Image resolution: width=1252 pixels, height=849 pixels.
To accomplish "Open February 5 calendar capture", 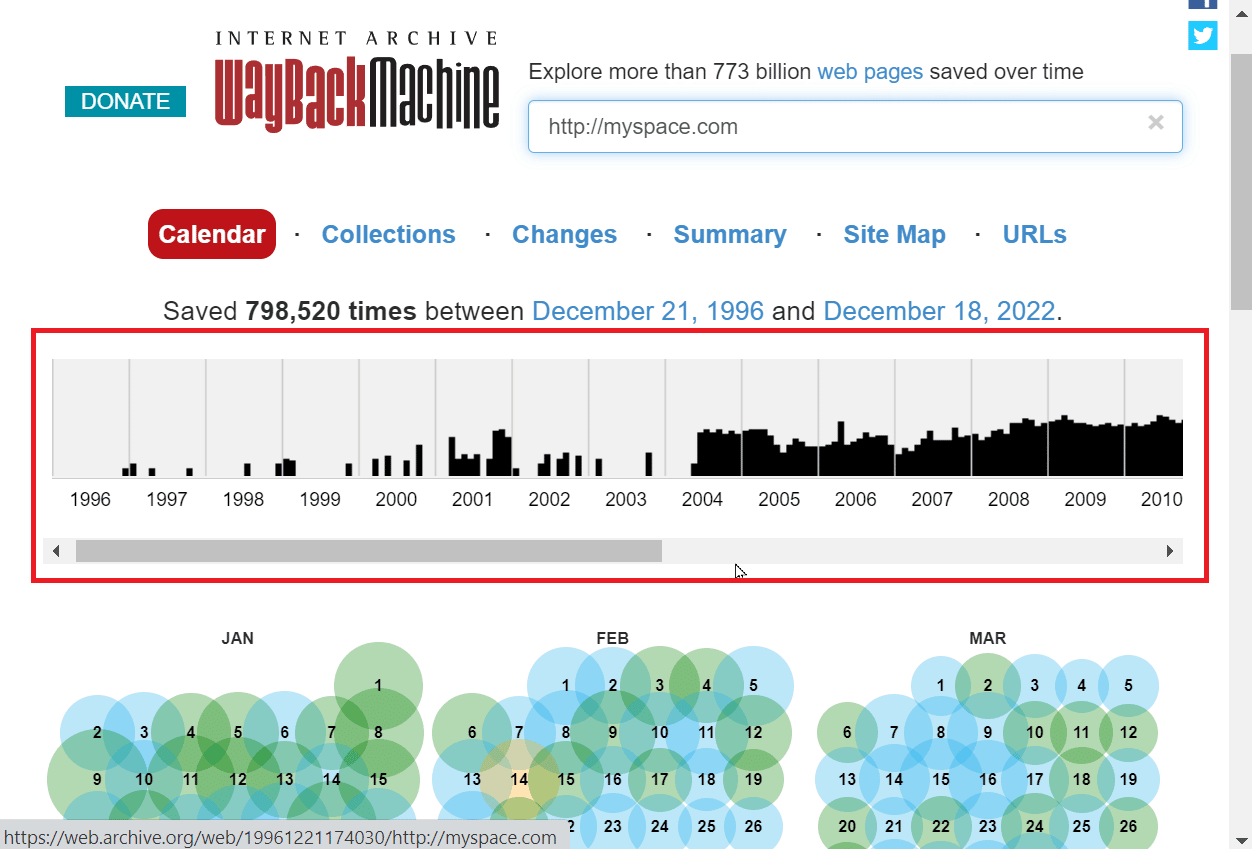I will click(x=753, y=686).
